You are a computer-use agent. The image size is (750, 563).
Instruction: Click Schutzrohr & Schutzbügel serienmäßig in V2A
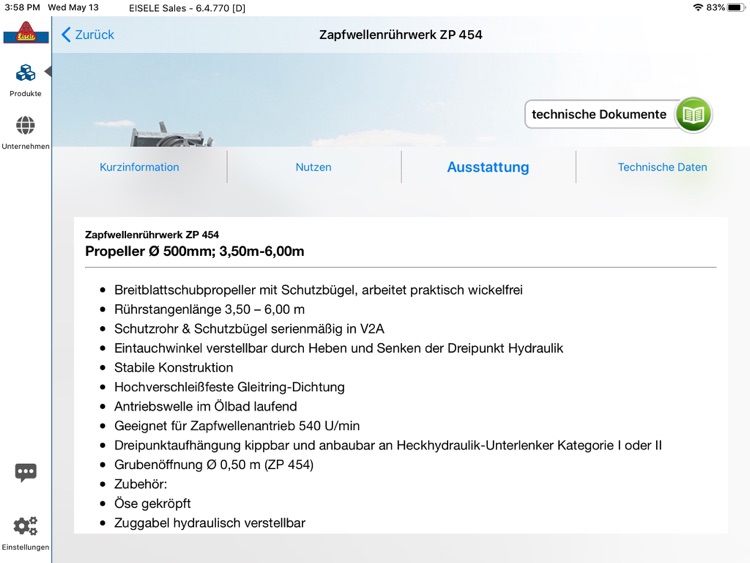pyautogui.click(x=249, y=329)
